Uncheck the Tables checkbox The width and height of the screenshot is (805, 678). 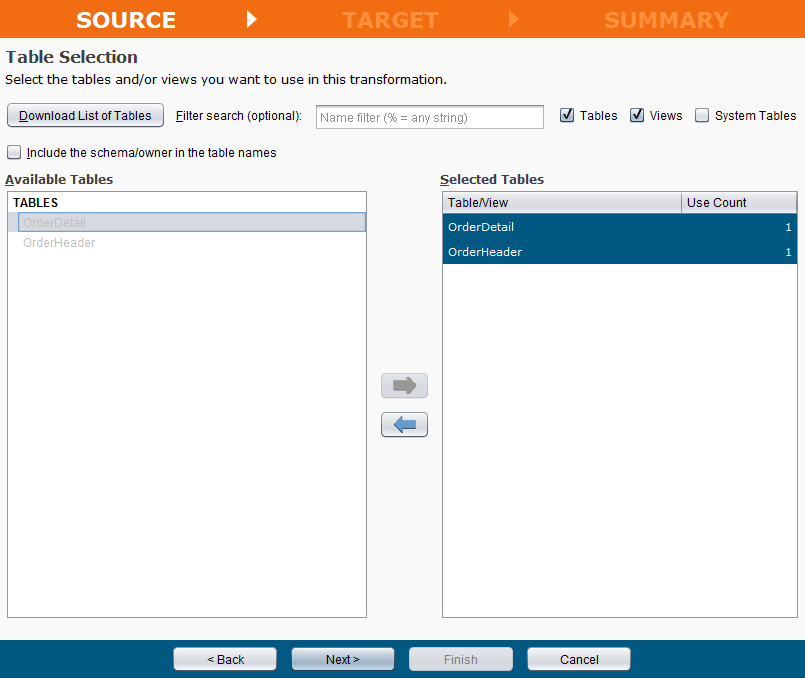point(567,115)
